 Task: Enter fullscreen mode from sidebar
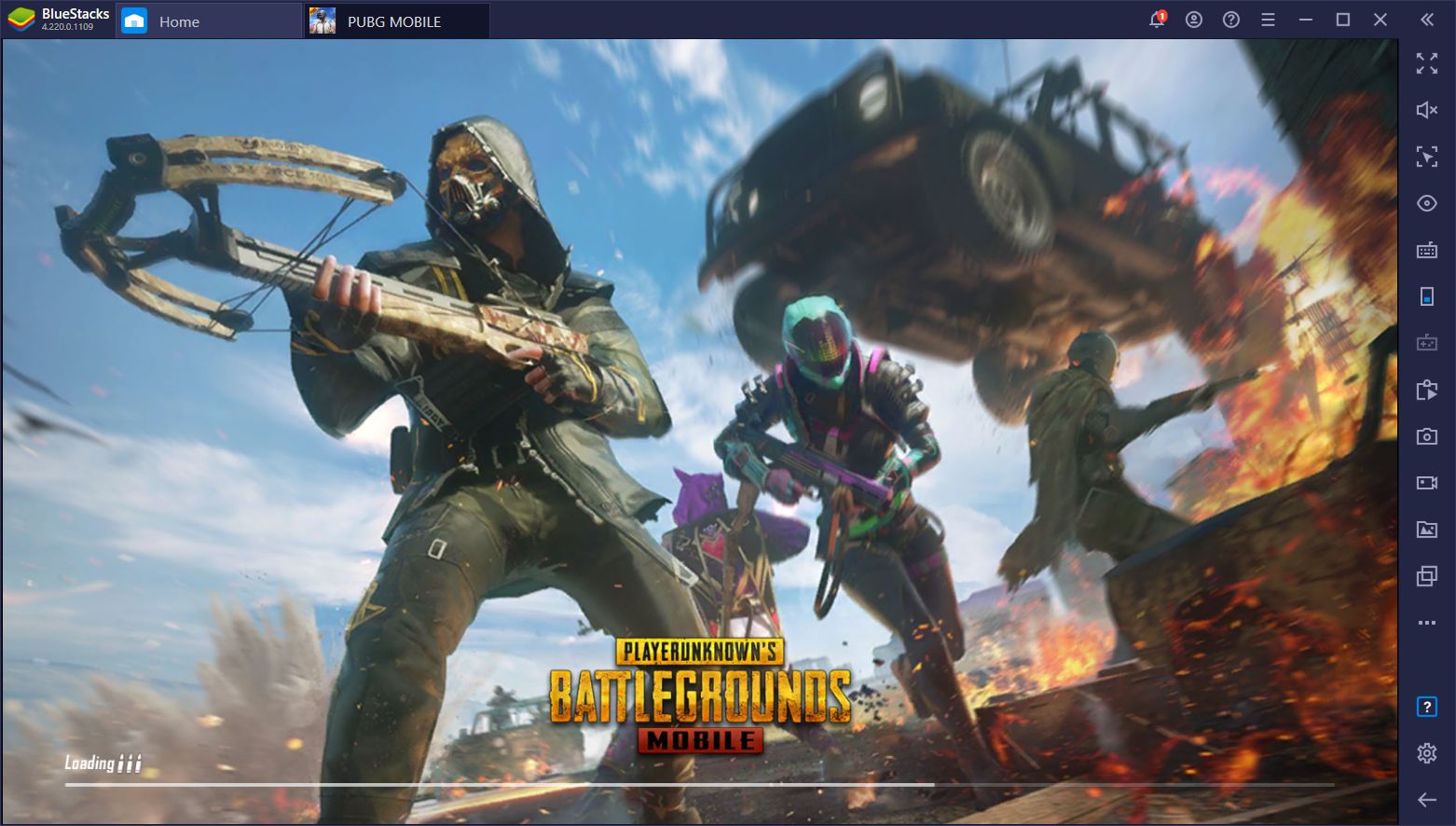[1427, 63]
